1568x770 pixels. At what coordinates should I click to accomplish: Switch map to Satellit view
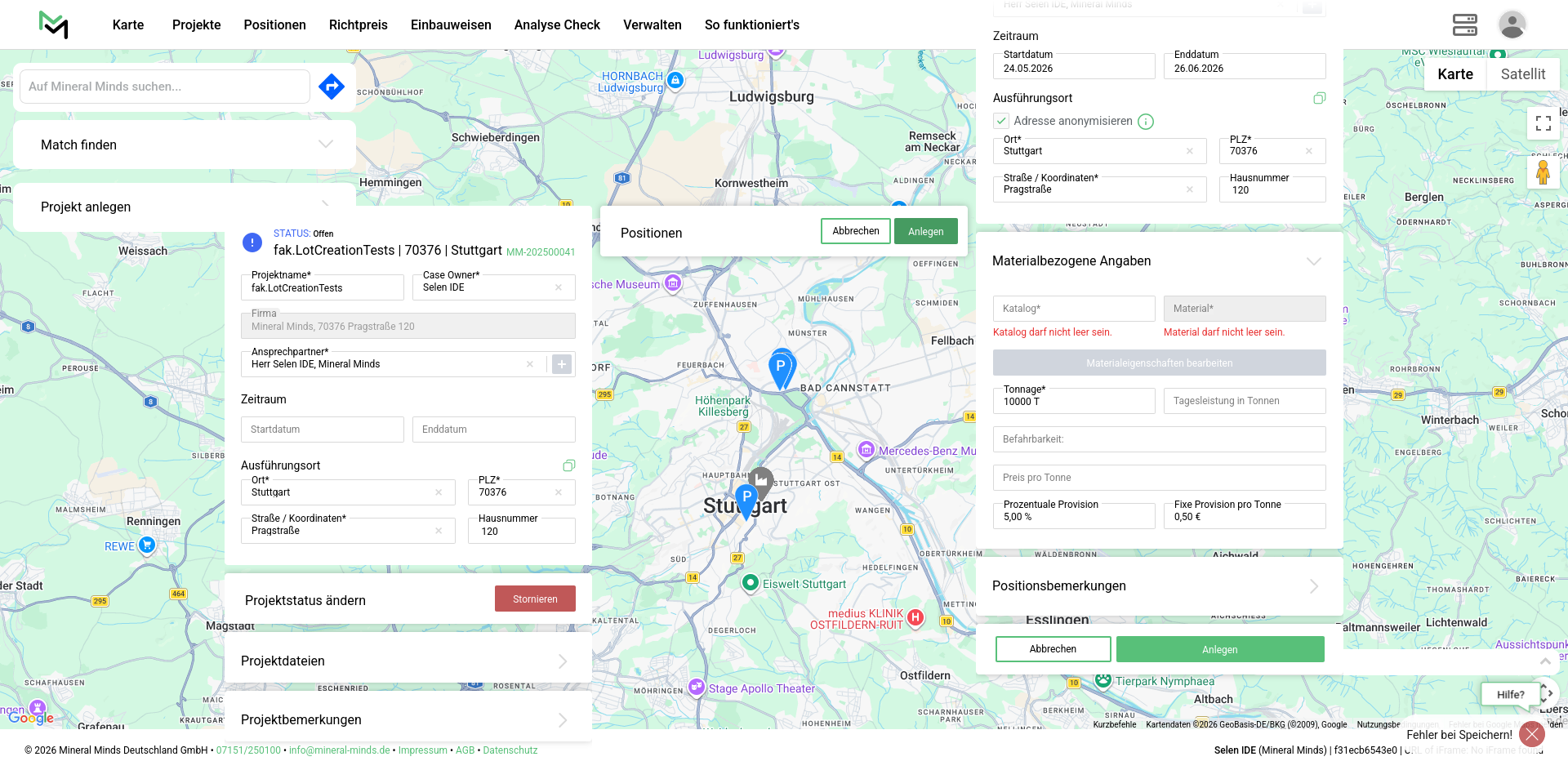(1522, 74)
